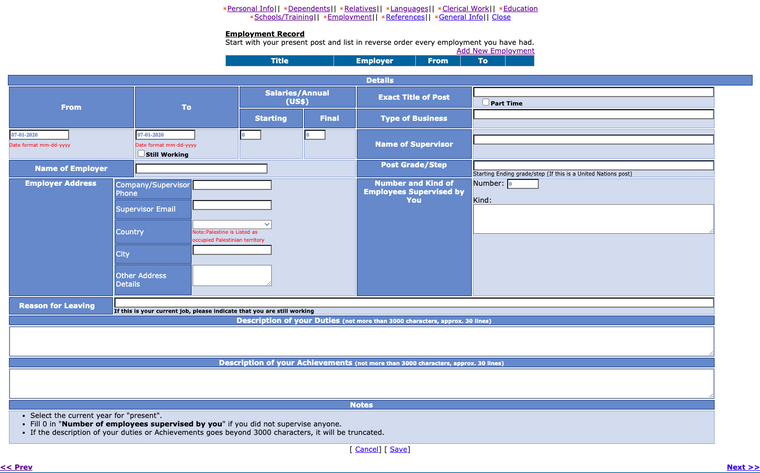The width and height of the screenshot is (760, 473).
Task: Click the Reason for Leaving field
Action: click(413, 302)
